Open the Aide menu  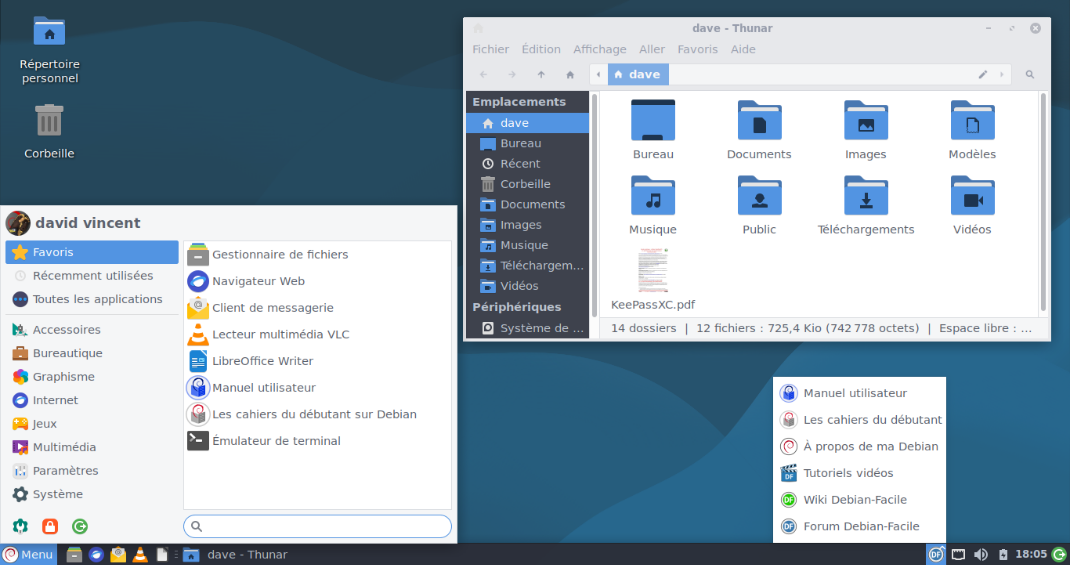point(743,49)
